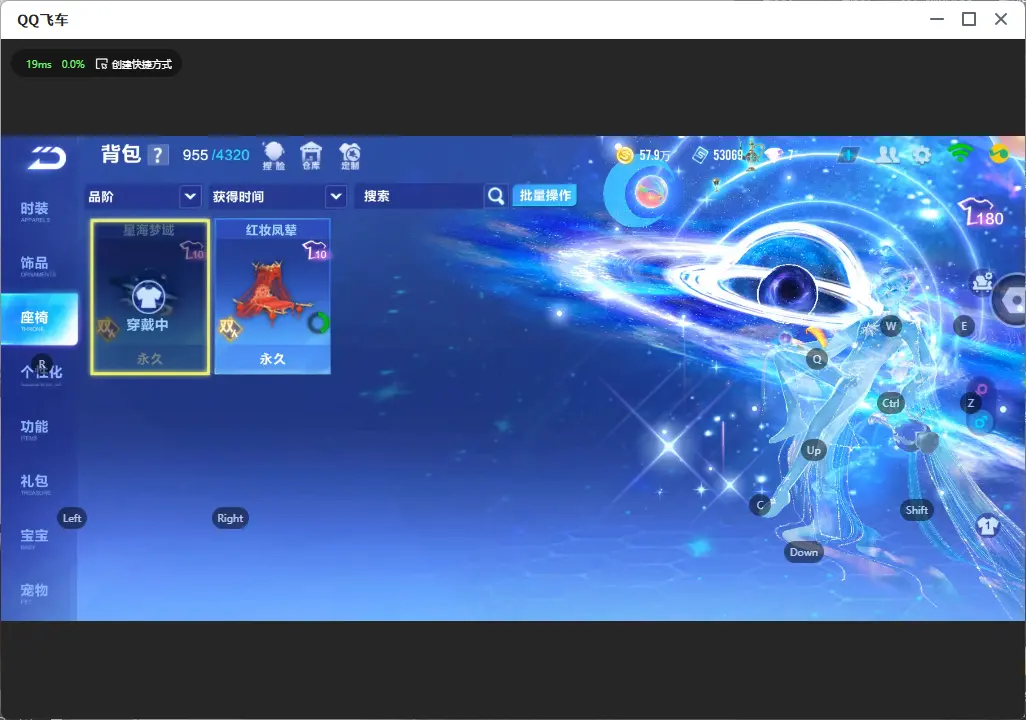Maximize the QQ飞车 window
The width and height of the screenshot is (1026, 720).
pos(969,20)
